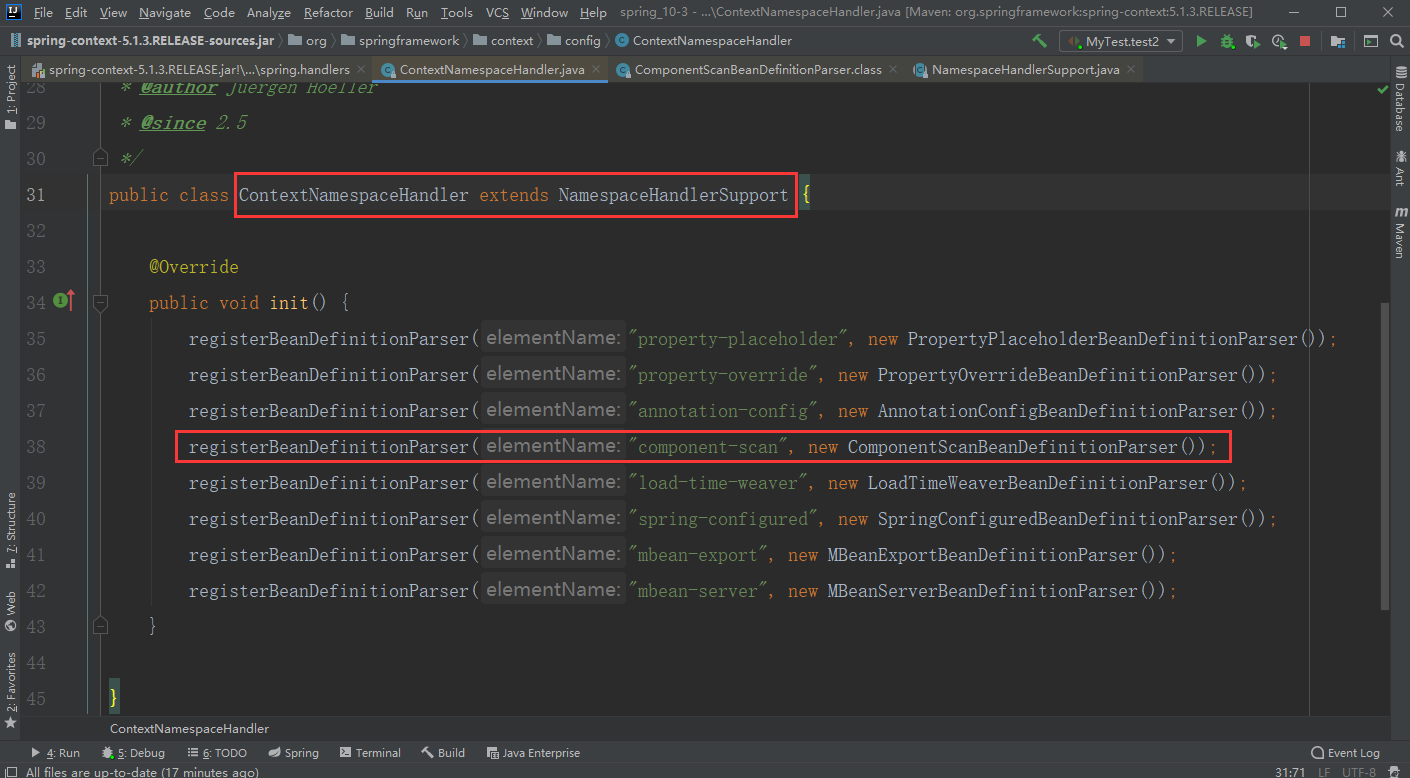Click the overridden-method gutter icon on line 34

coord(64,301)
